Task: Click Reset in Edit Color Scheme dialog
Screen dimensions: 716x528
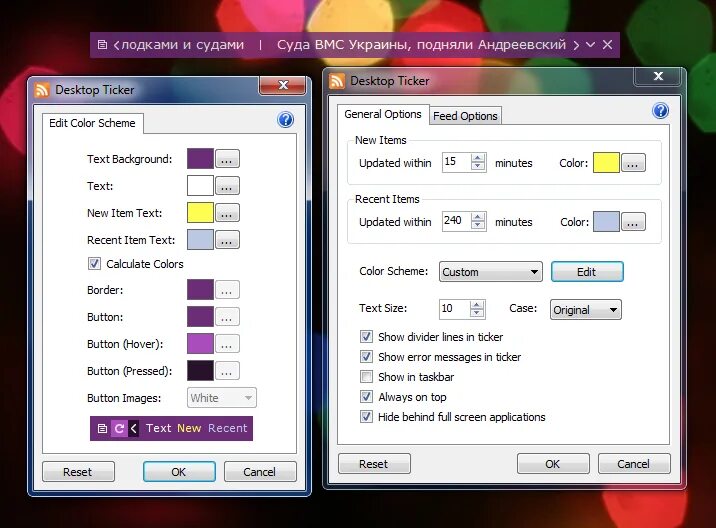Action: [x=78, y=472]
